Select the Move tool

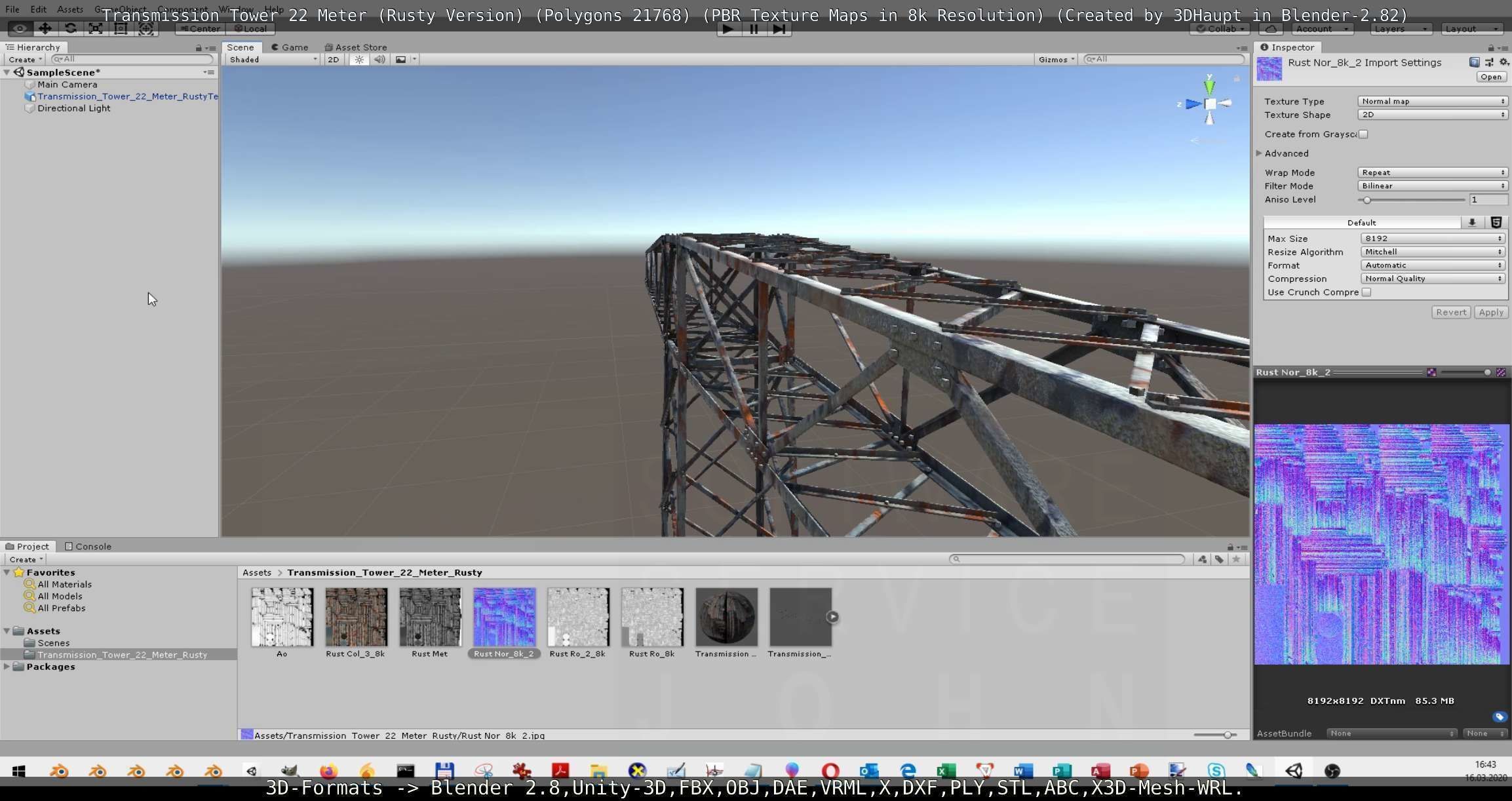click(x=45, y=29)
